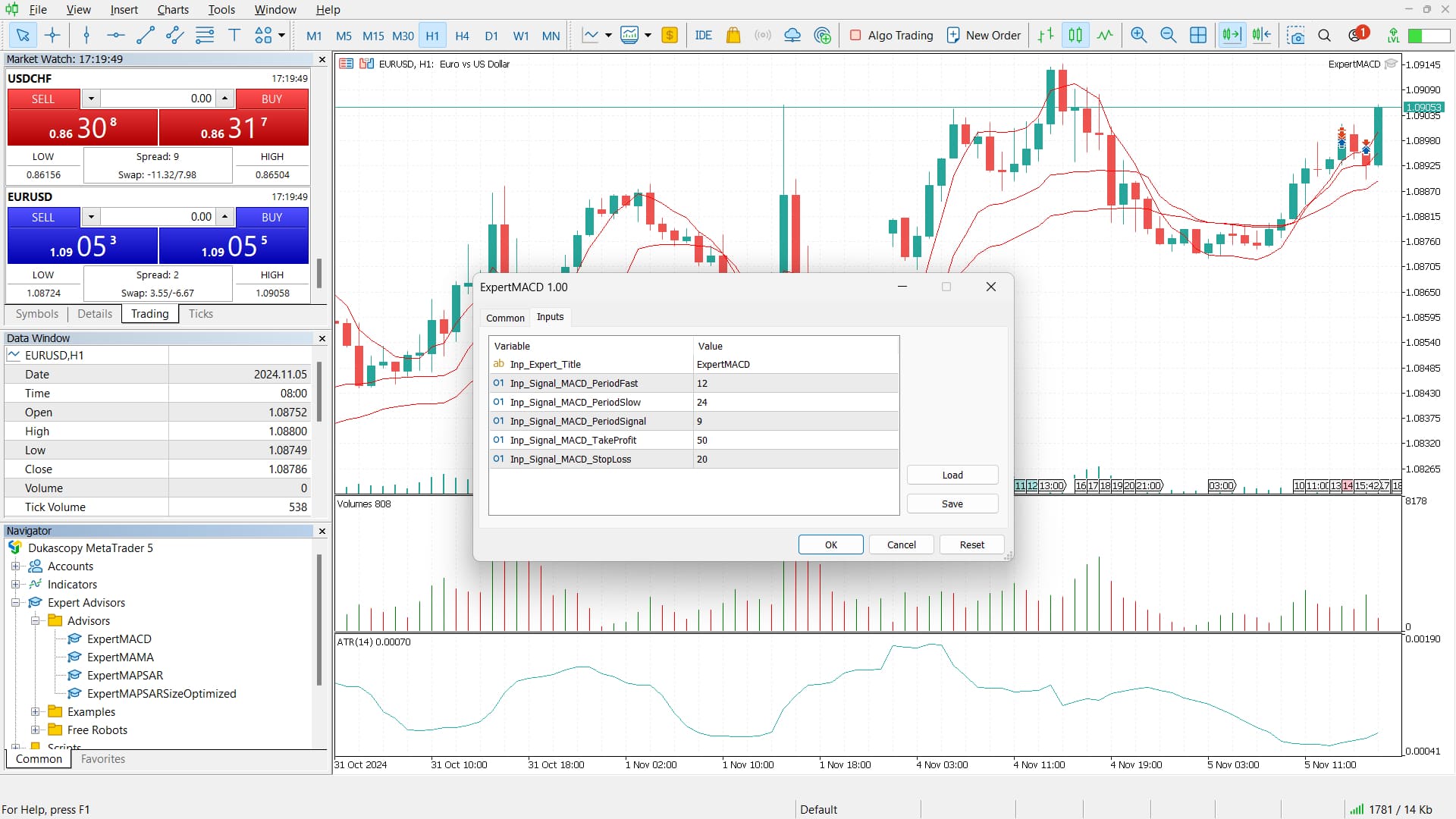Select the D1 timeframe

point(491,36)
